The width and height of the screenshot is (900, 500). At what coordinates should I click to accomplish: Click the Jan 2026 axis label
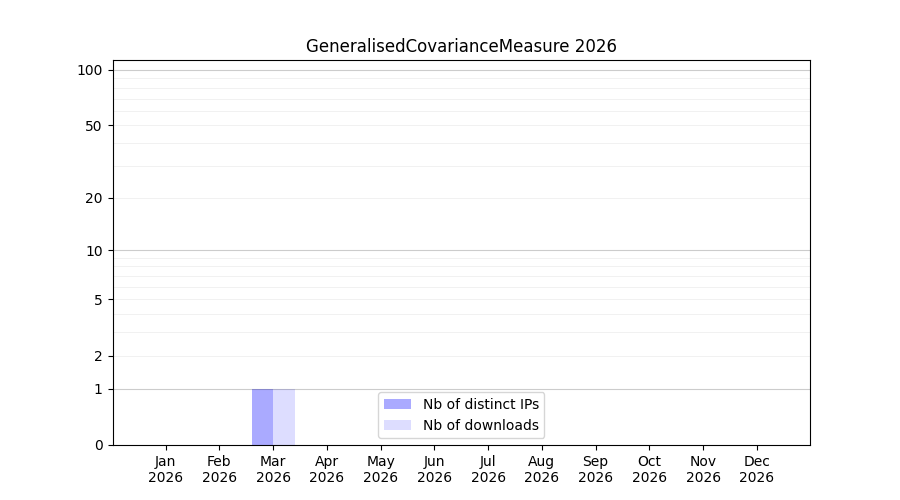tap(165, 469)
